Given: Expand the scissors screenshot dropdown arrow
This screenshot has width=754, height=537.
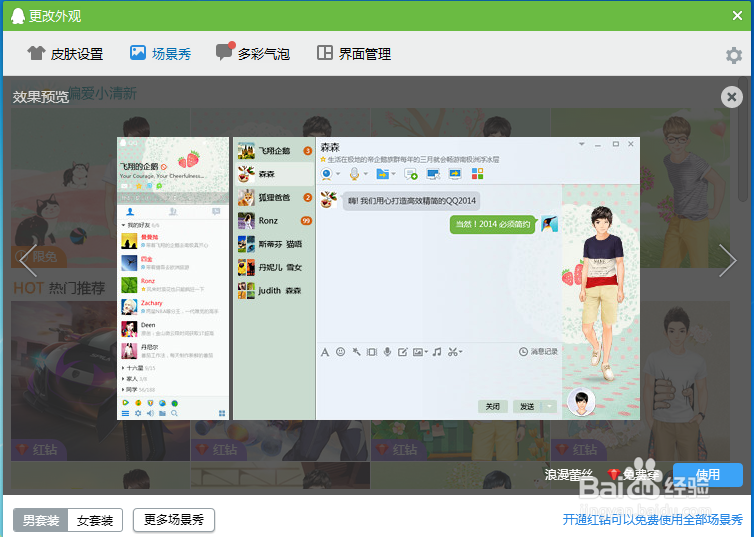Looking at the screenshot, I should pyautogui.click(x=461, y=352).
